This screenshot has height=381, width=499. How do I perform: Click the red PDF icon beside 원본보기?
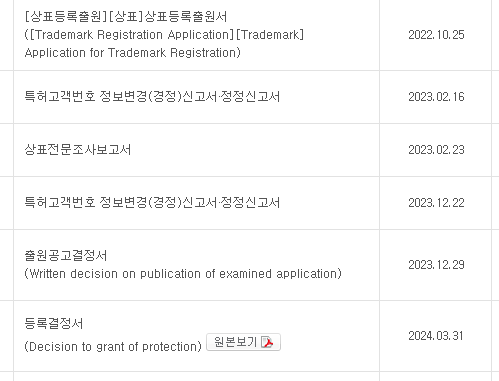coord(267,342)
